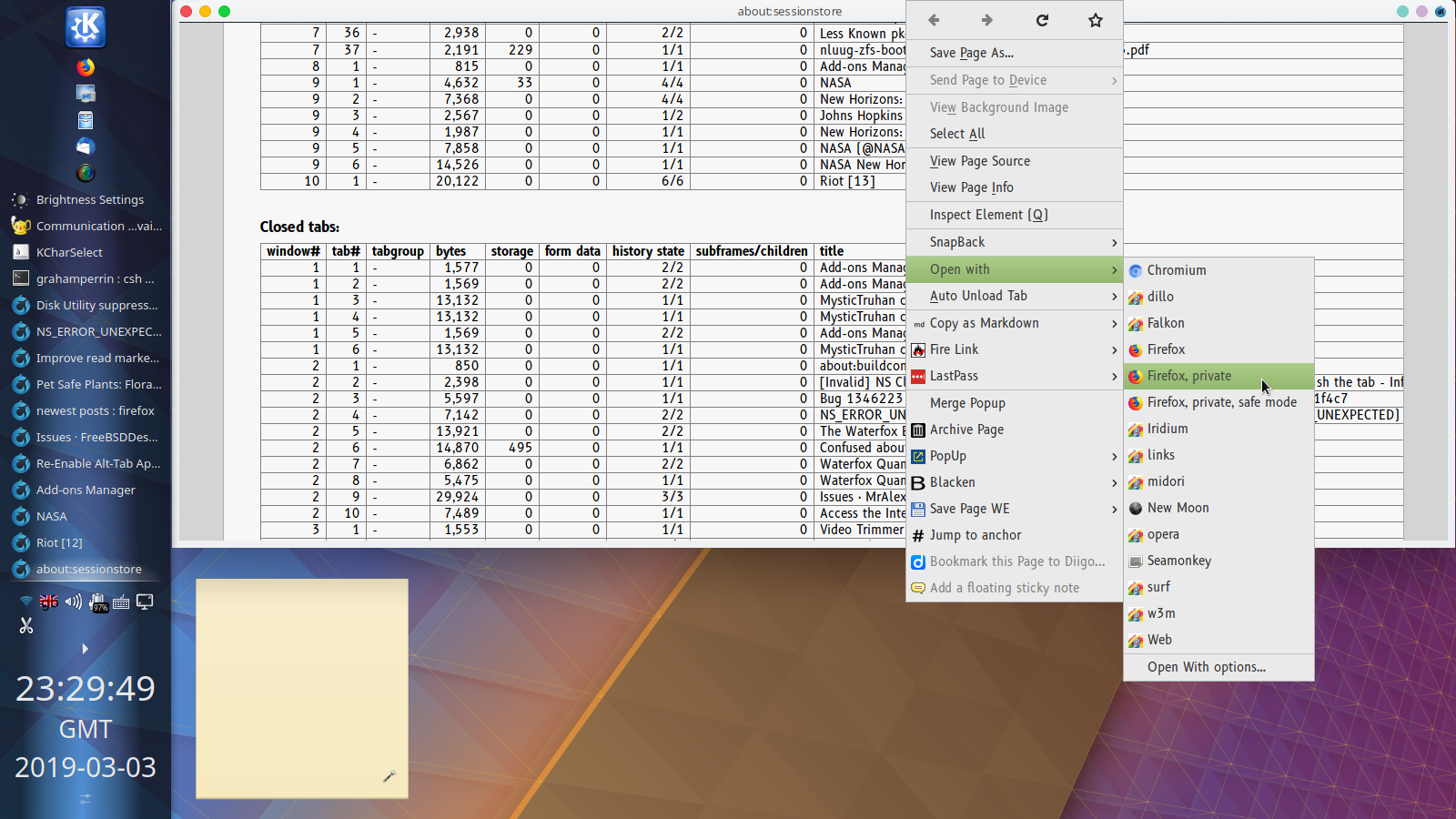The width and height of the screenshot is (1456, 819).
Task: Click the keyboard tray icon
Action: (121, 602)
